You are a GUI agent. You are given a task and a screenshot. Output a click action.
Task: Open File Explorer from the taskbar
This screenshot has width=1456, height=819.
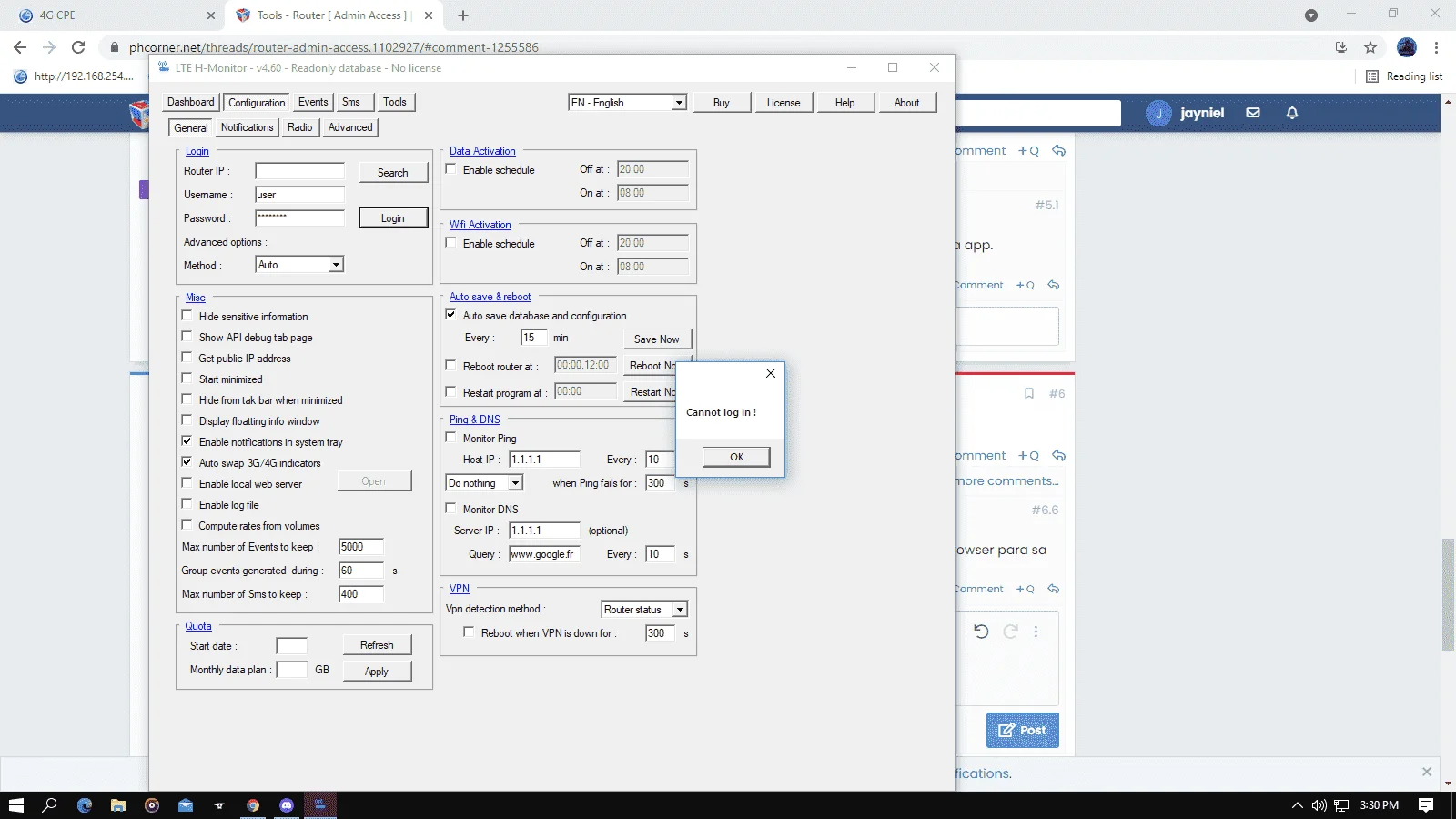(x=118, y=805)
